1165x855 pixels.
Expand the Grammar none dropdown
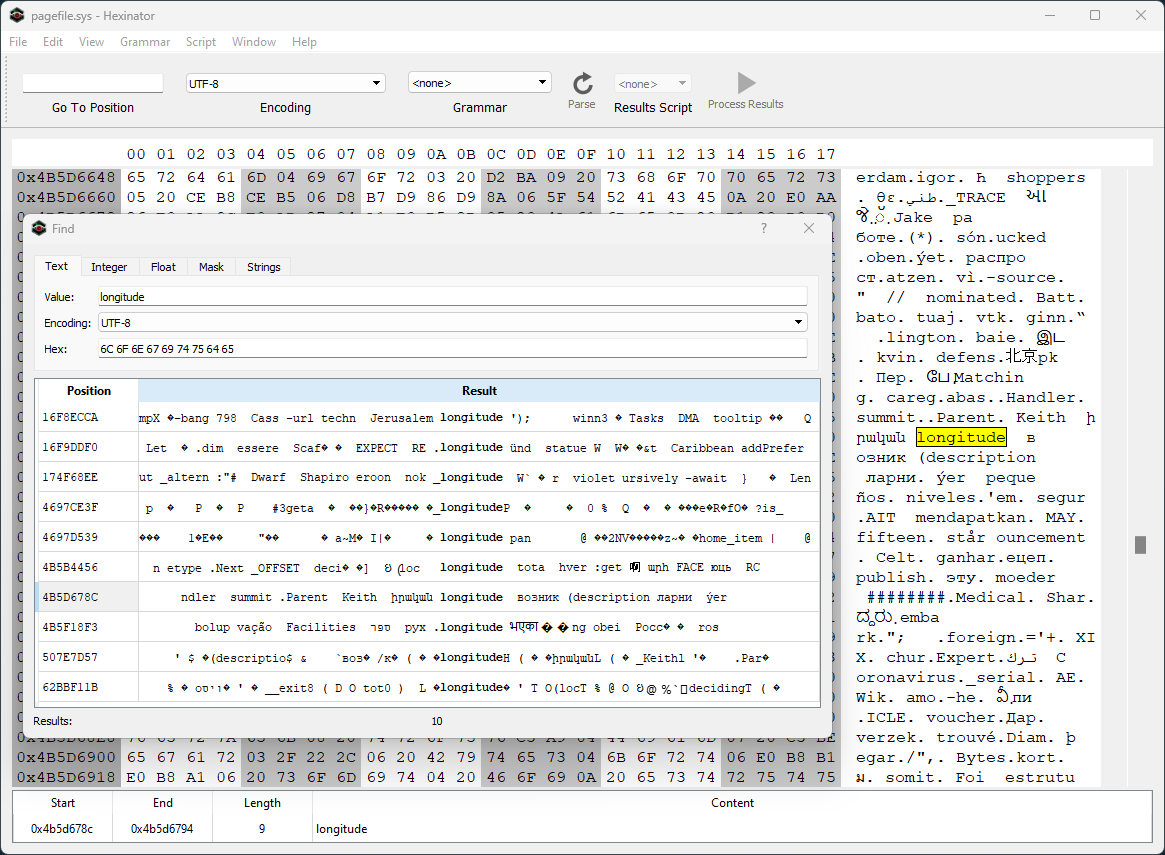480,82
